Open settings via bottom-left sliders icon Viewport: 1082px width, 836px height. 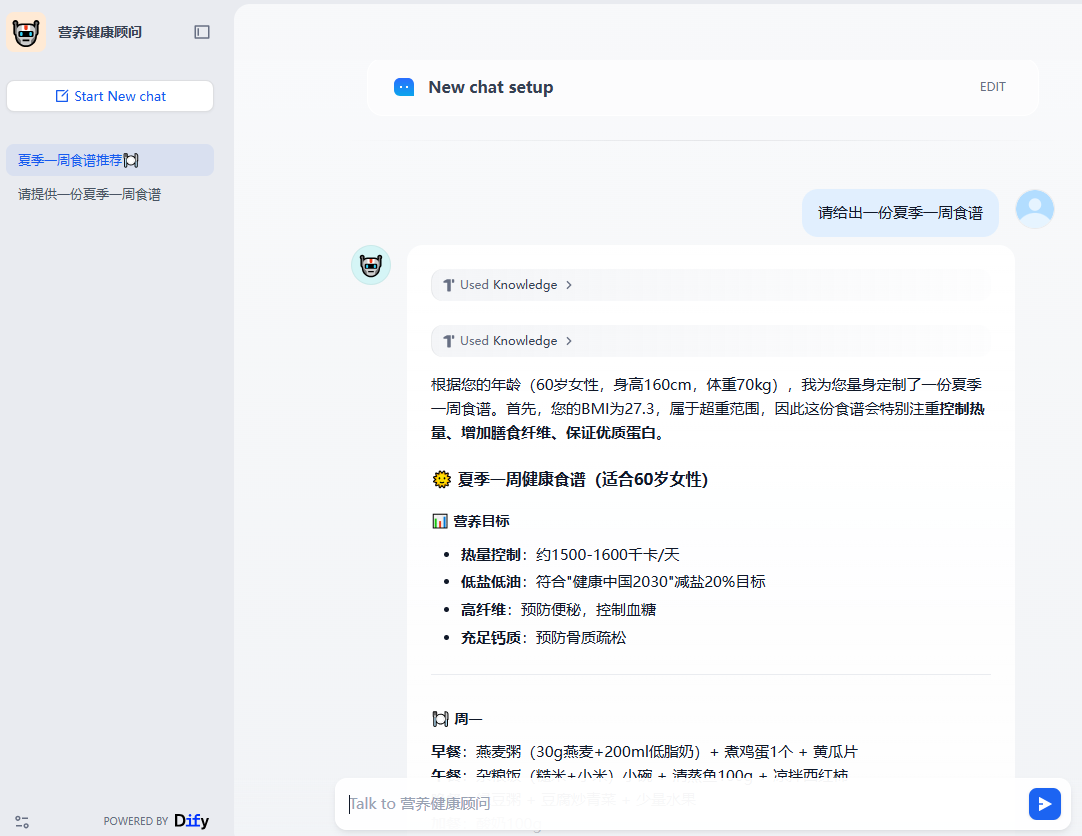(22, 821)
